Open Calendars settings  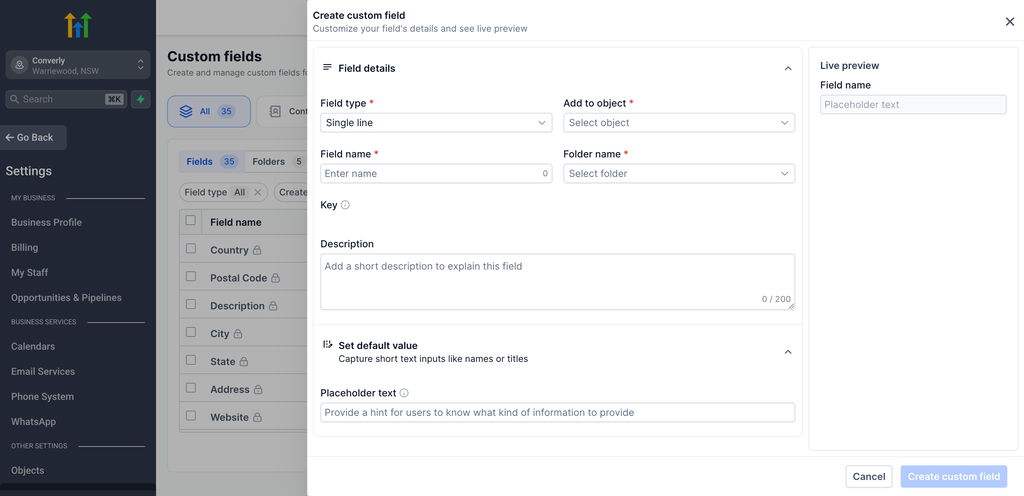33,347
